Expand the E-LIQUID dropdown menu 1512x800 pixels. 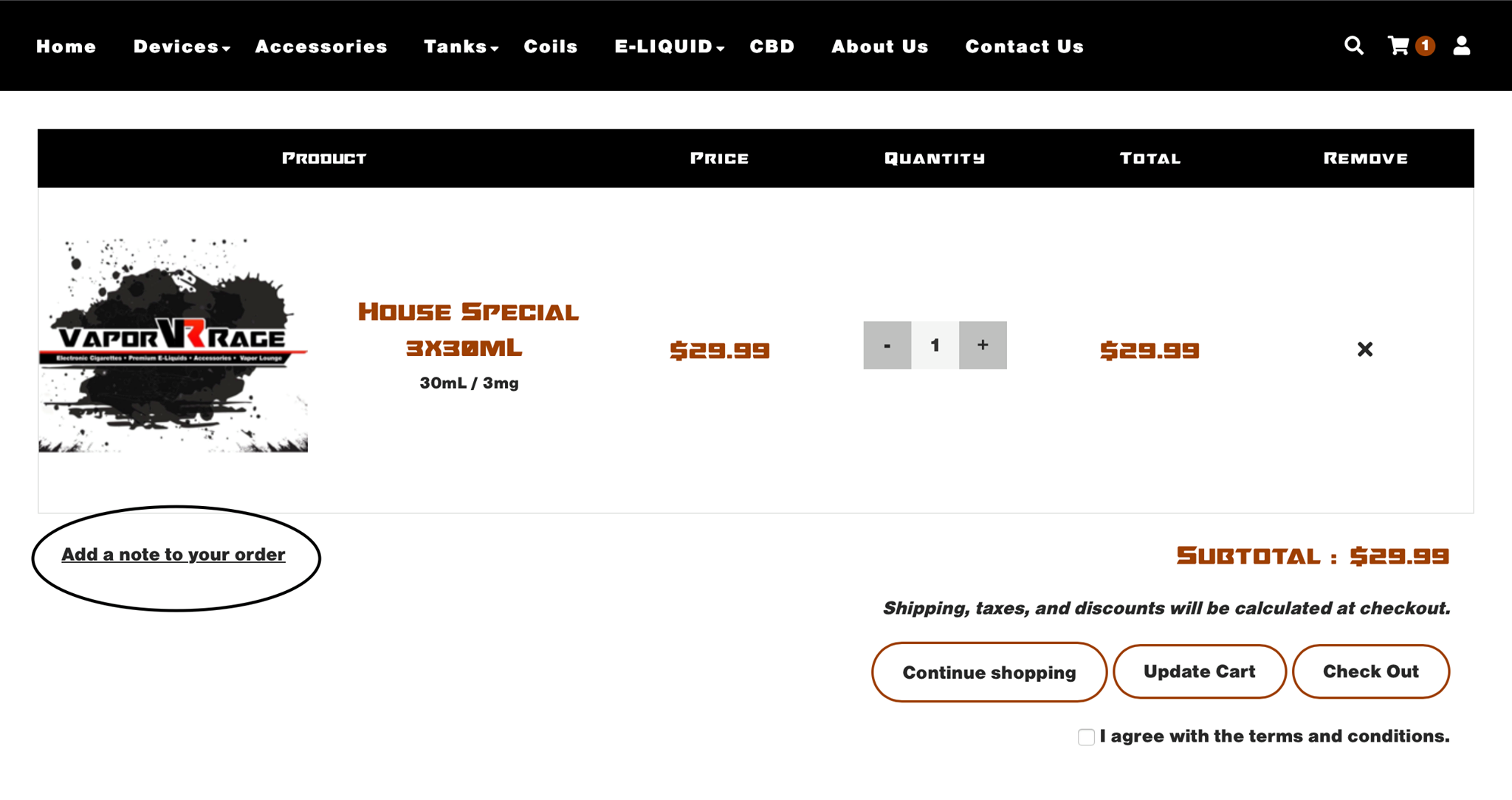pos(669,47)
